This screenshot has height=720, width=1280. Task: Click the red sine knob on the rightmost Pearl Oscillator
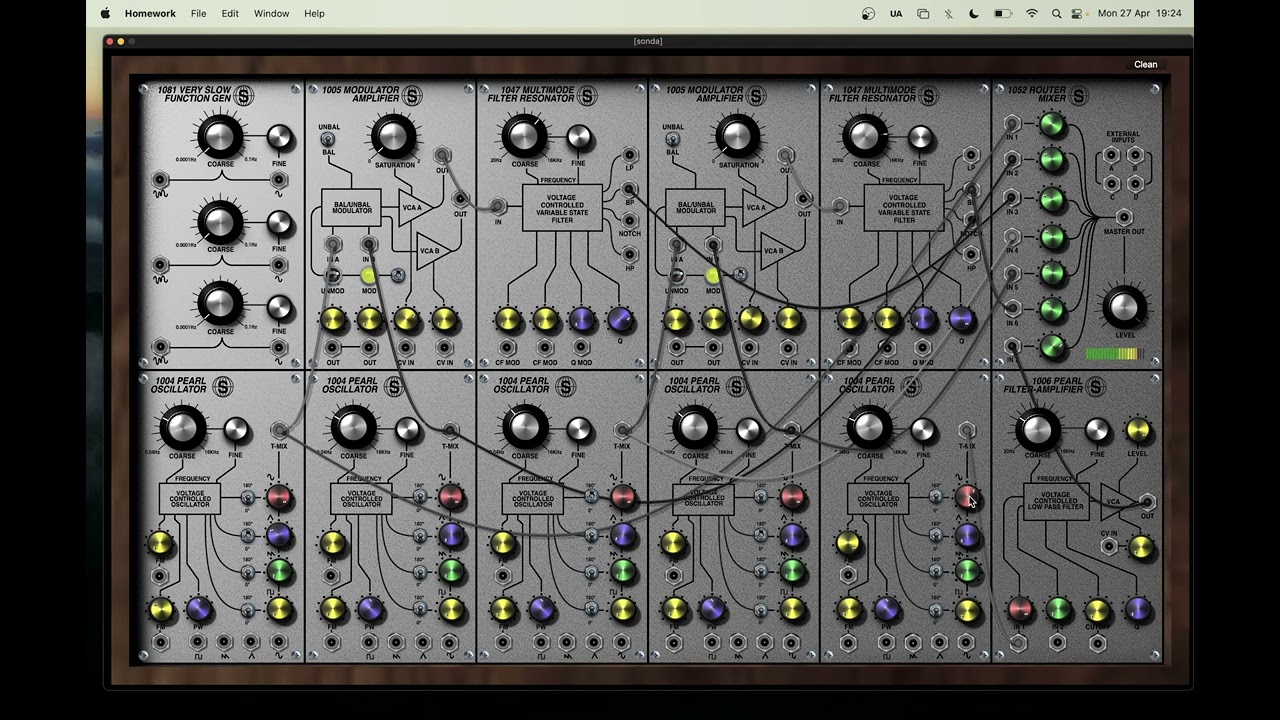[967, 497]
